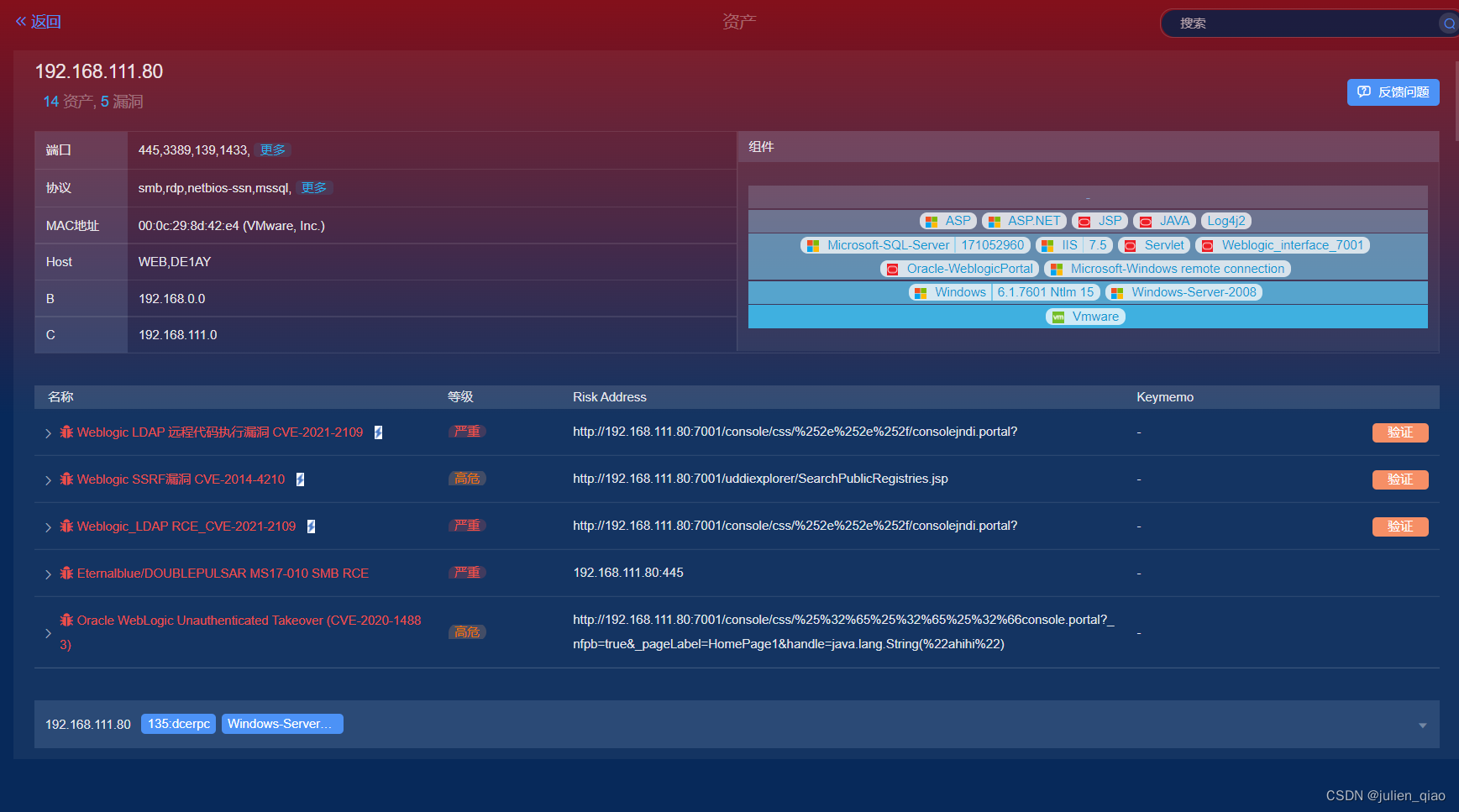
Task: Click 验证 for Weblogic LDAP 远程代码执行 row
Action: 1400,432
